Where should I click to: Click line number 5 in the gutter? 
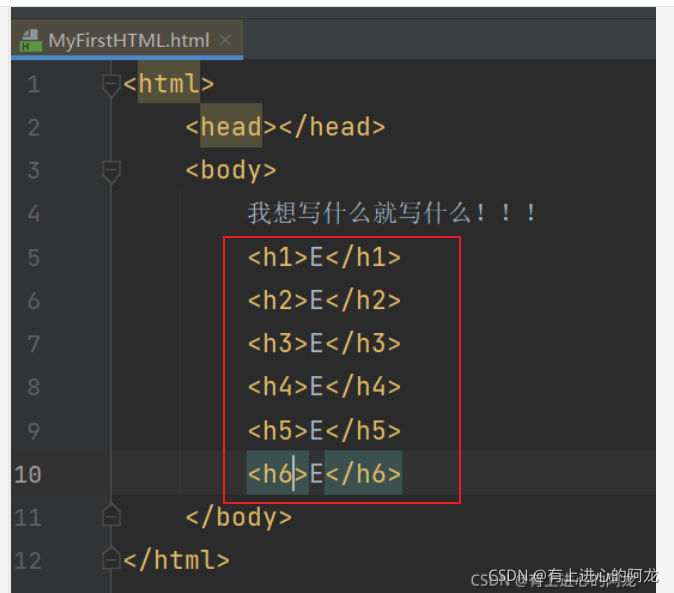[34, 258]
